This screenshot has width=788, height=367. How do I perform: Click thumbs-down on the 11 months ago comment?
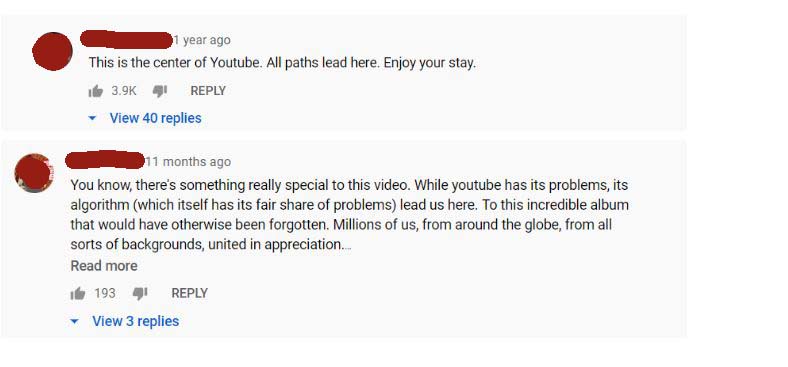click(x=140, y=293)
